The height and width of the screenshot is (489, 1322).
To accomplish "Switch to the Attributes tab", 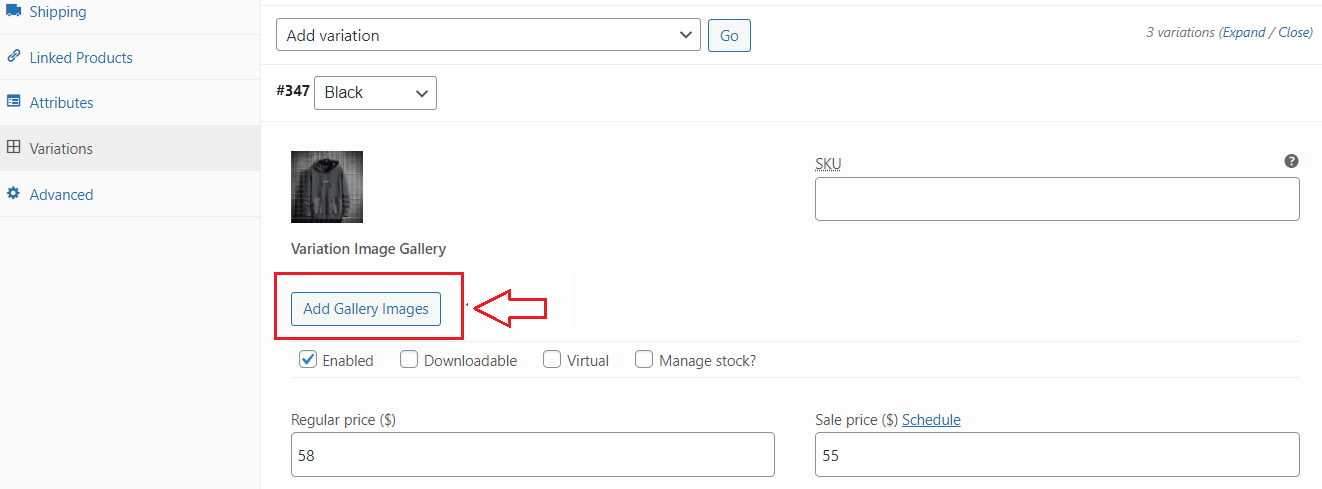I will coord(61,102).
